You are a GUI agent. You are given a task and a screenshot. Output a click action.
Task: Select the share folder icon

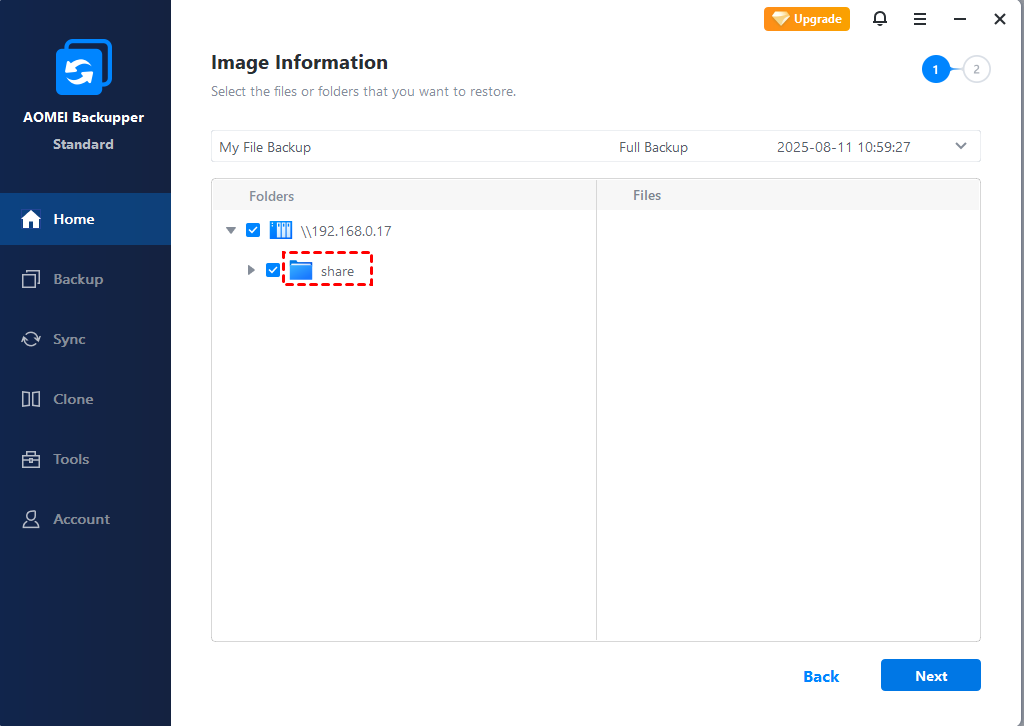pos(301,271)
